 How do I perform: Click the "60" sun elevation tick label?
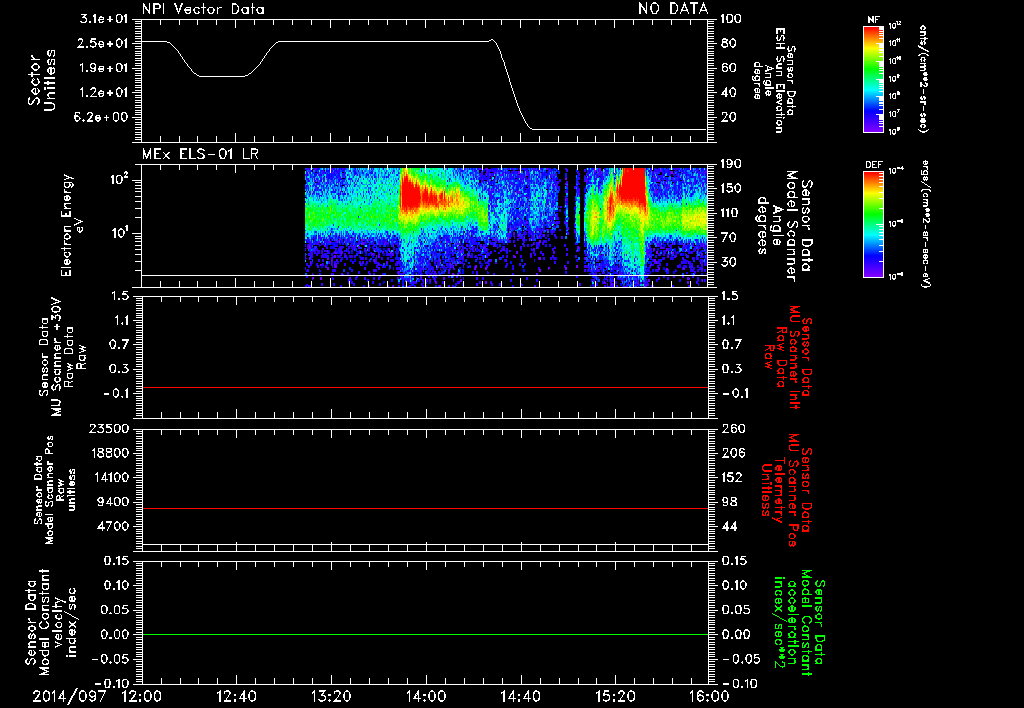coord(728,68)
